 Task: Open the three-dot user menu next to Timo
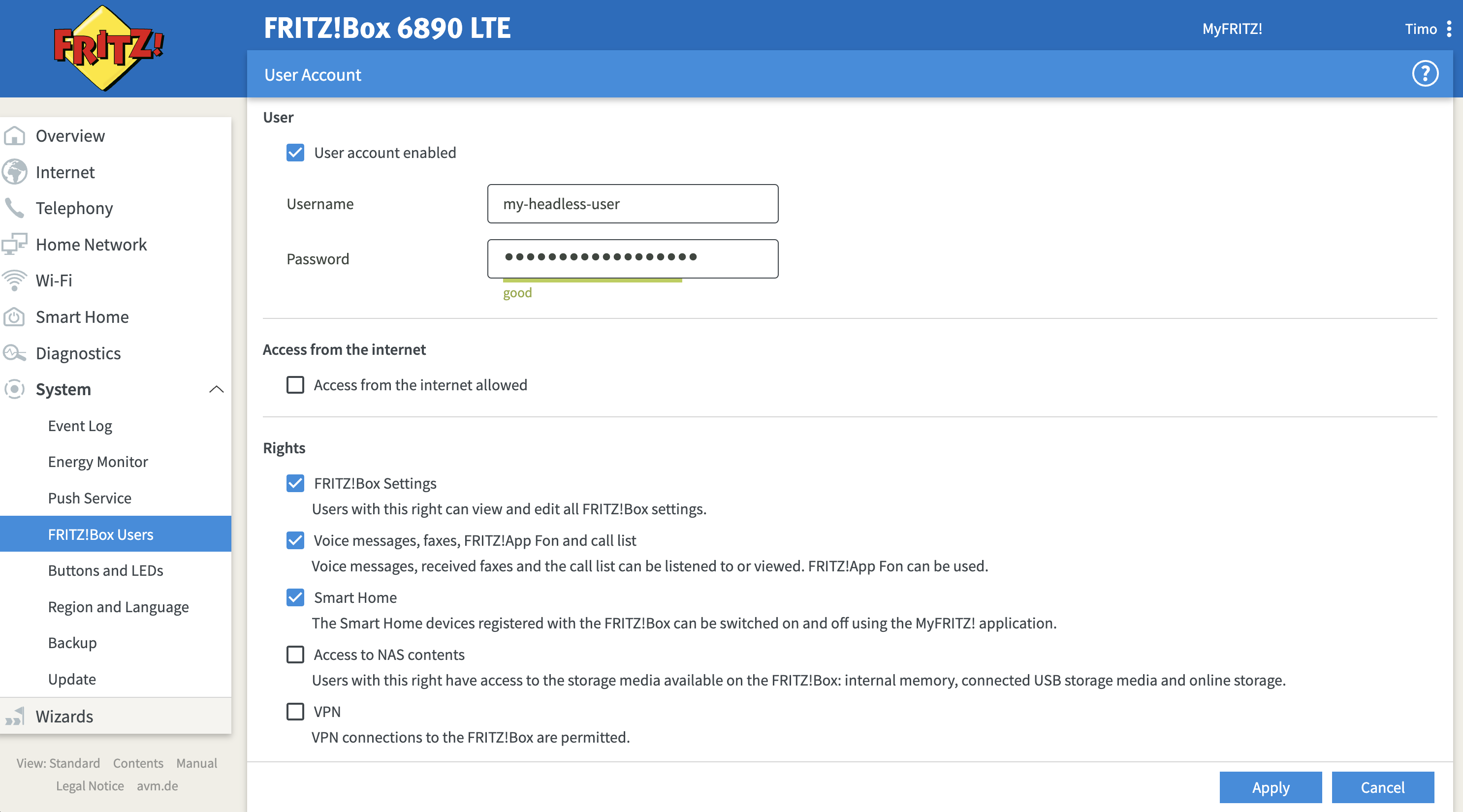pyautogui.click(x=1449, y=29)
